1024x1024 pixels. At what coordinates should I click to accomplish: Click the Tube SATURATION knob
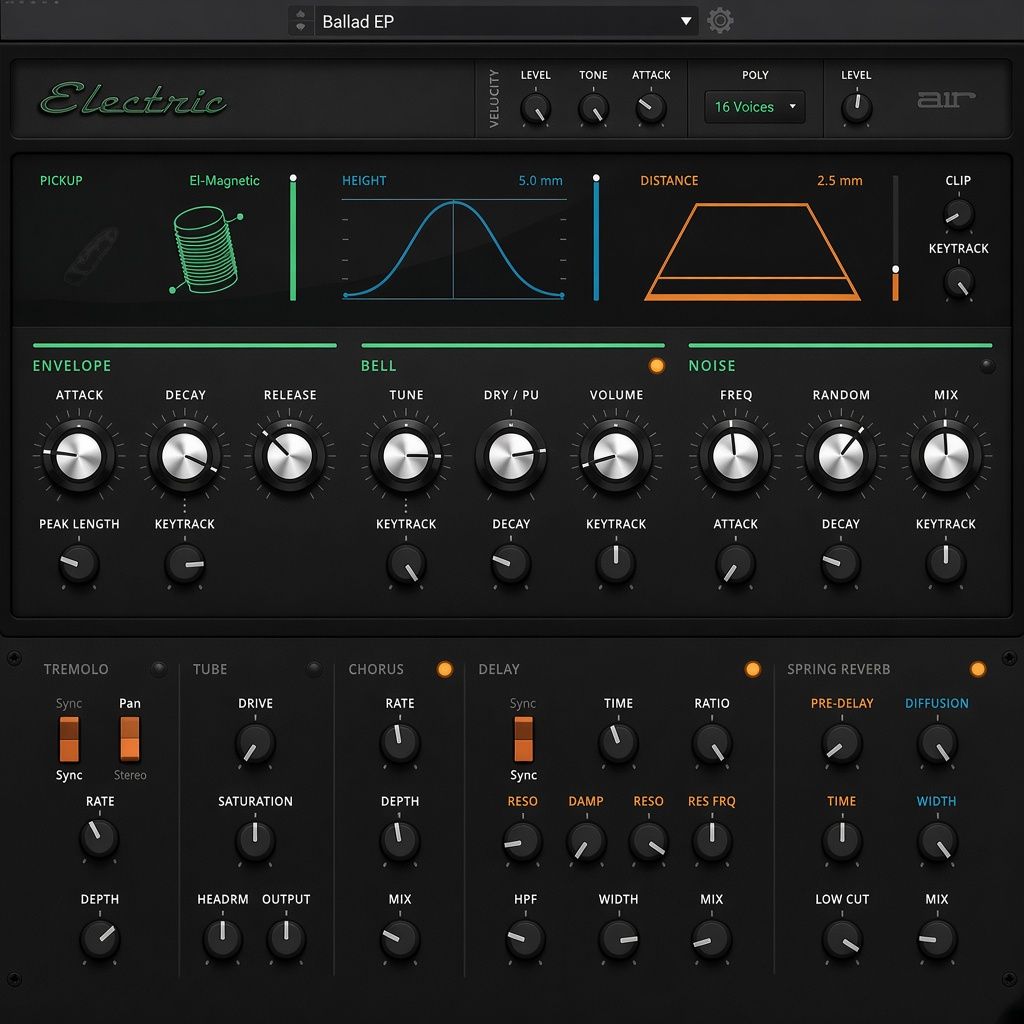255,841
